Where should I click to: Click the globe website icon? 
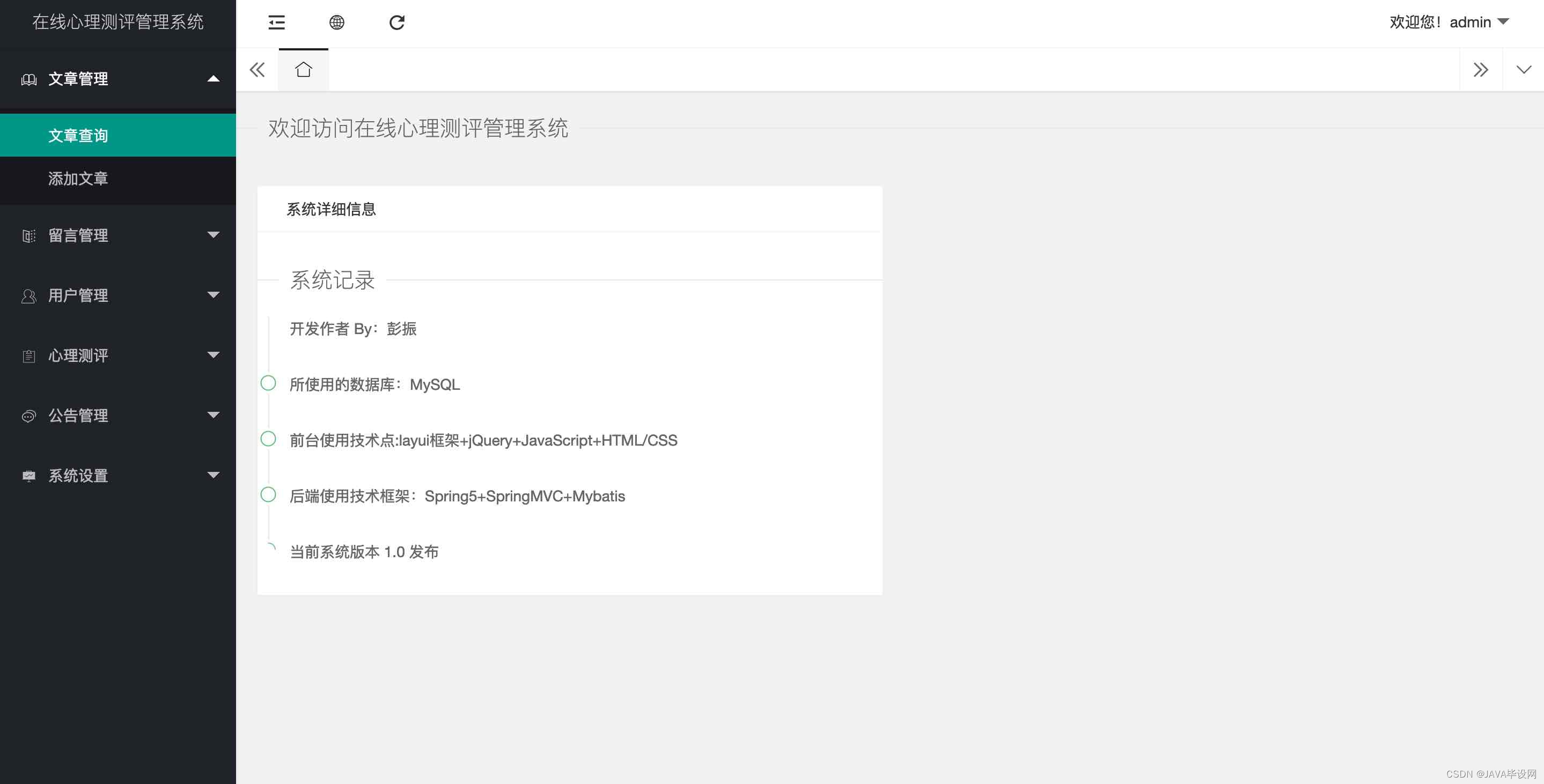tap(337, 23)
